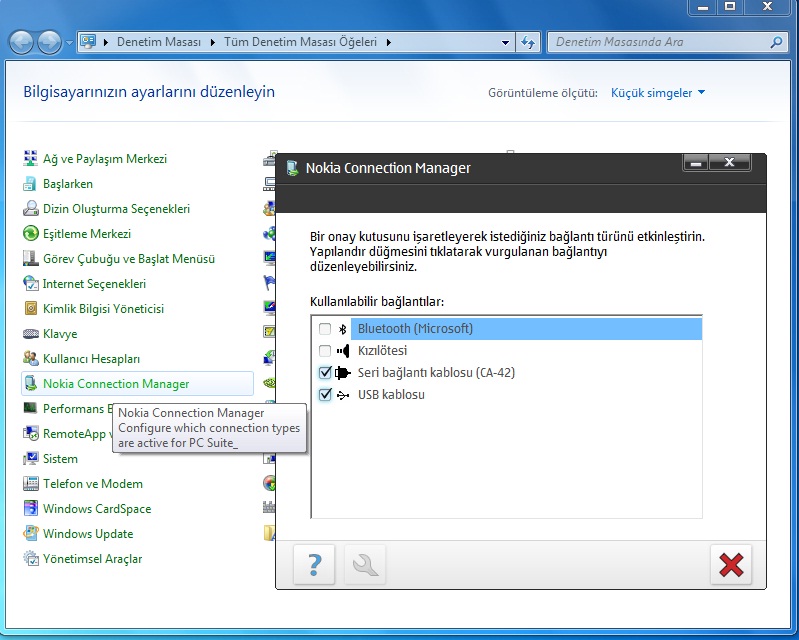Image resolution: width=799 pixels, height=640 pixels.
Task: Click the red X close button in the dialog footer
Action: click(731, 564)
